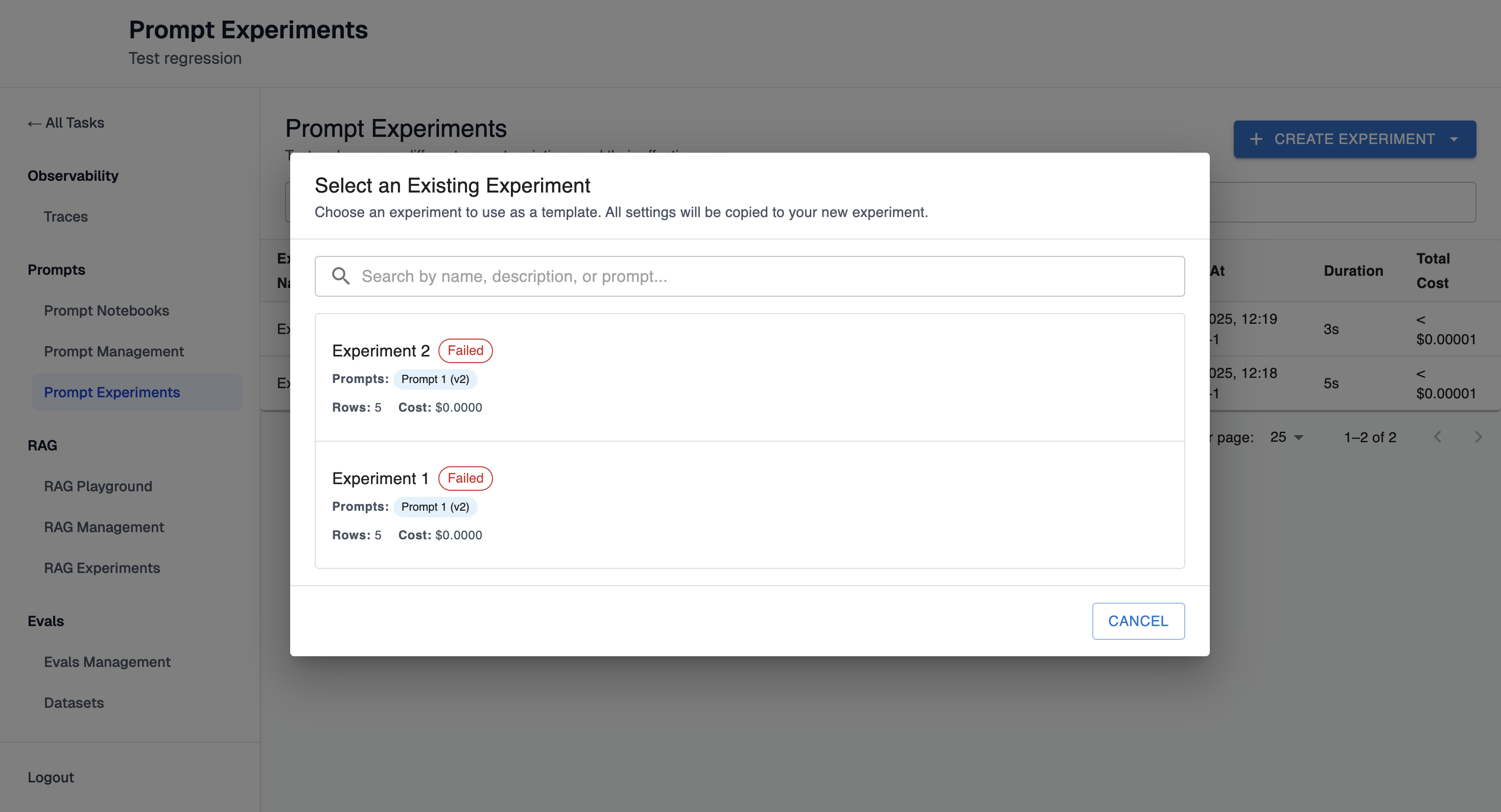Image resolution: width=1501 pixels, height=812 pixels.
Task: Click Cancel in the dialog
Action: [1137, 621]
